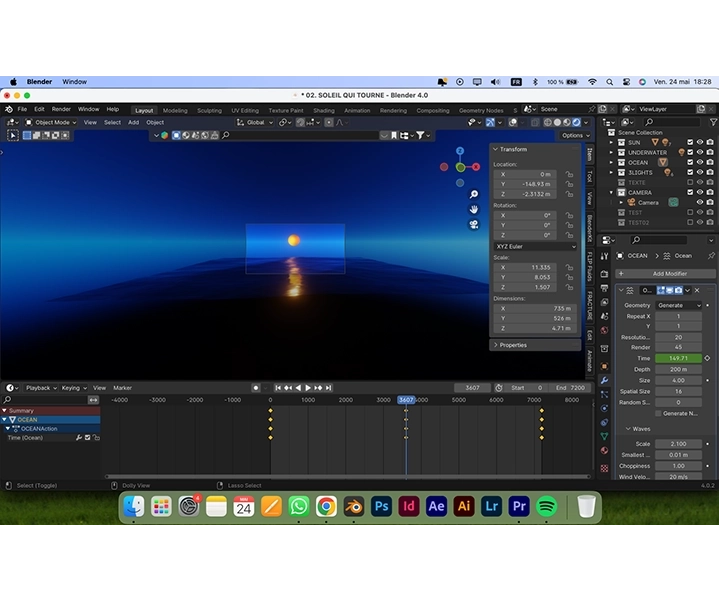Enable Generate Normals checkbox

(x=658, y=414)
